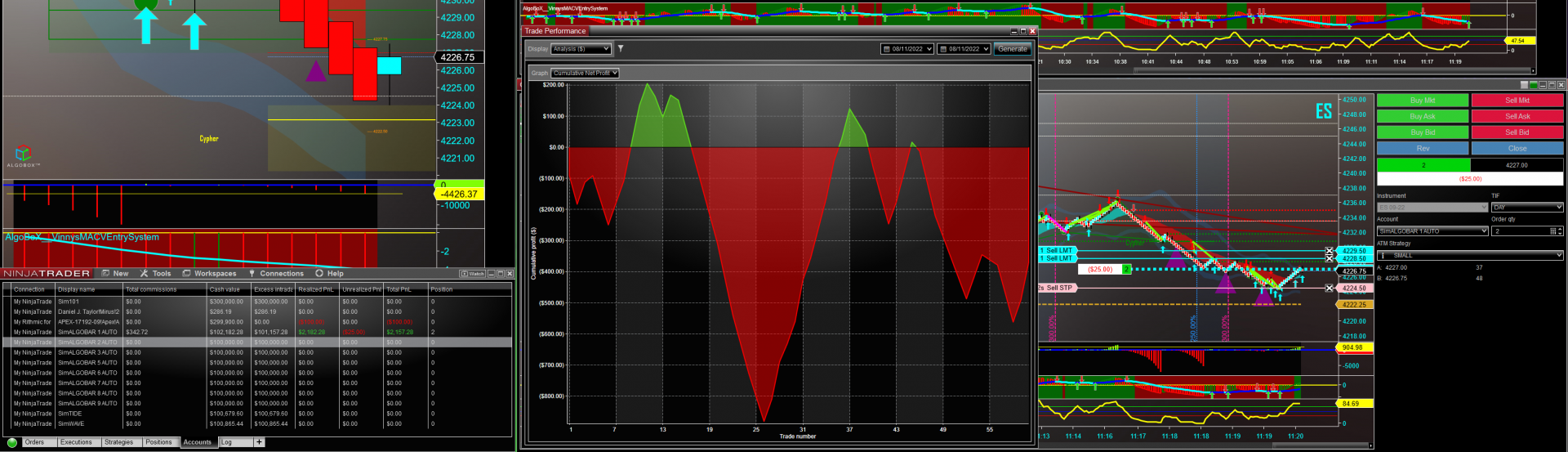Open the Connections menu
This screenshot has height=452, width=1568.
[277, 274]
